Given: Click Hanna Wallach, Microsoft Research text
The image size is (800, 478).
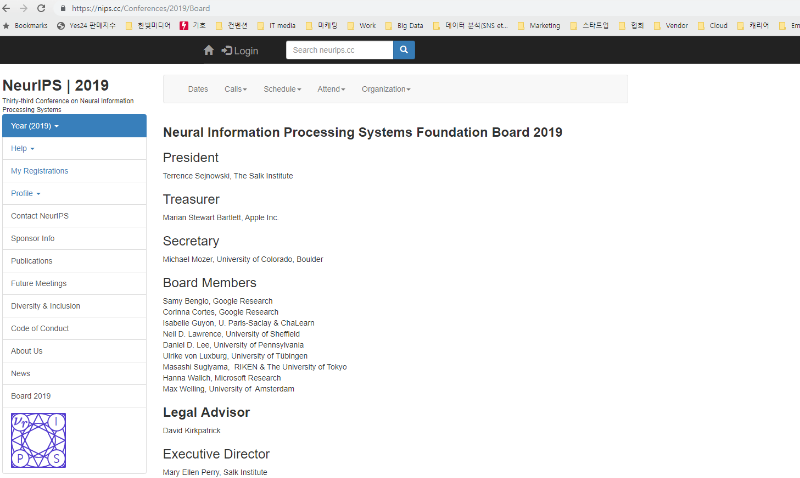Looking at the screenshot, I should [222, 378].
